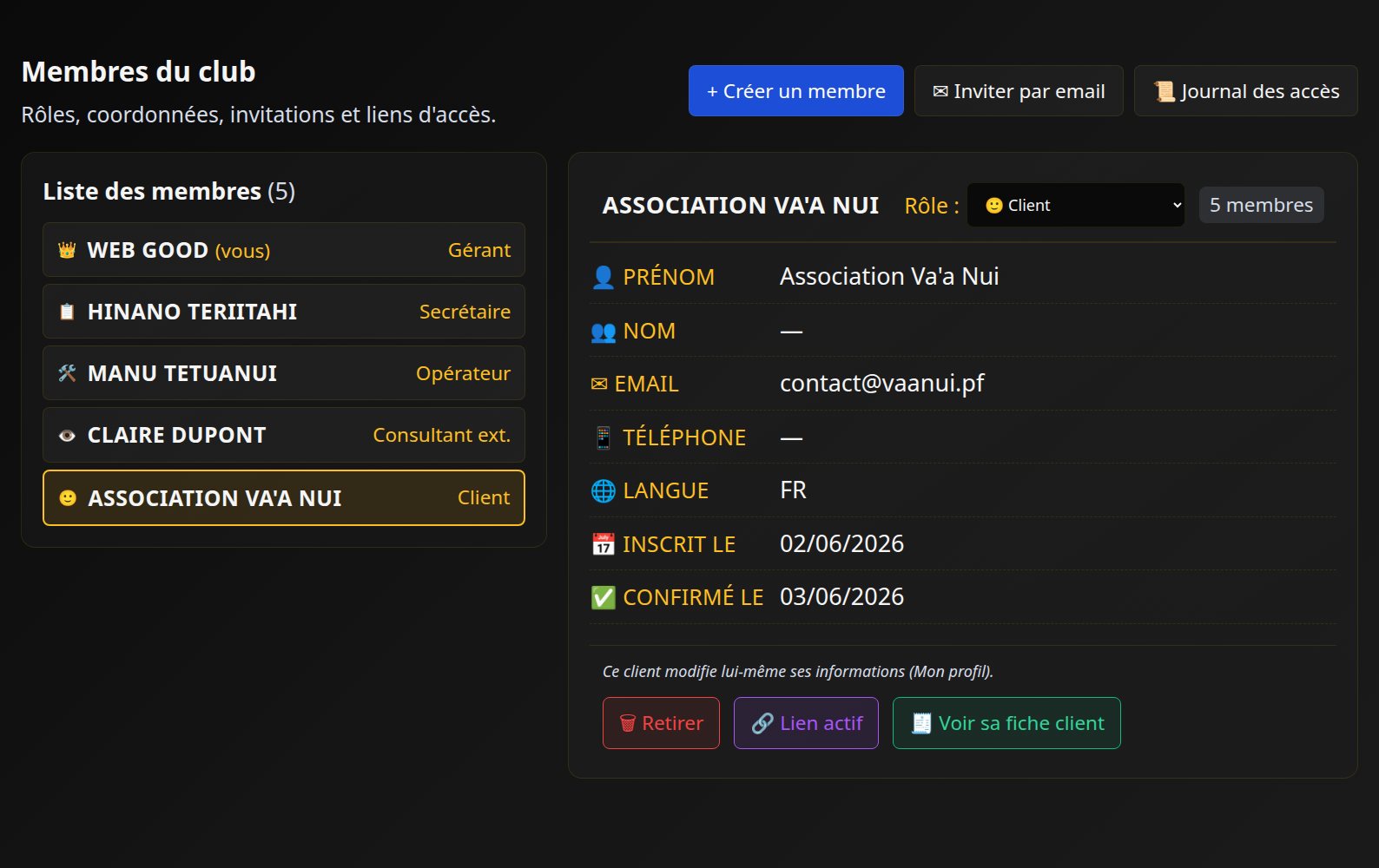Image resolution: width=1379 pixels, height=868 pixels.
Task: Select WEB GOOD member row
Action: [x=284, y=250]
